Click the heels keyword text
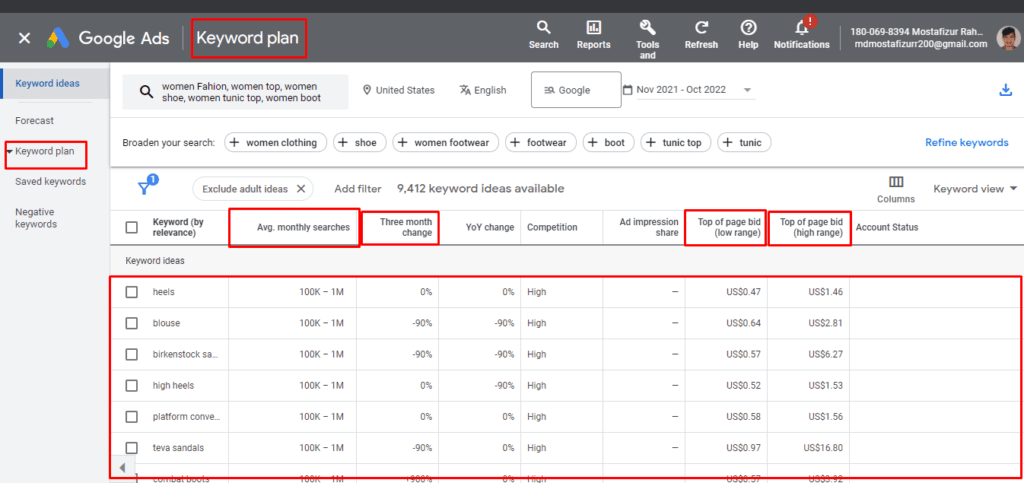Viewport: 1024px width, 483px height. 163,292
